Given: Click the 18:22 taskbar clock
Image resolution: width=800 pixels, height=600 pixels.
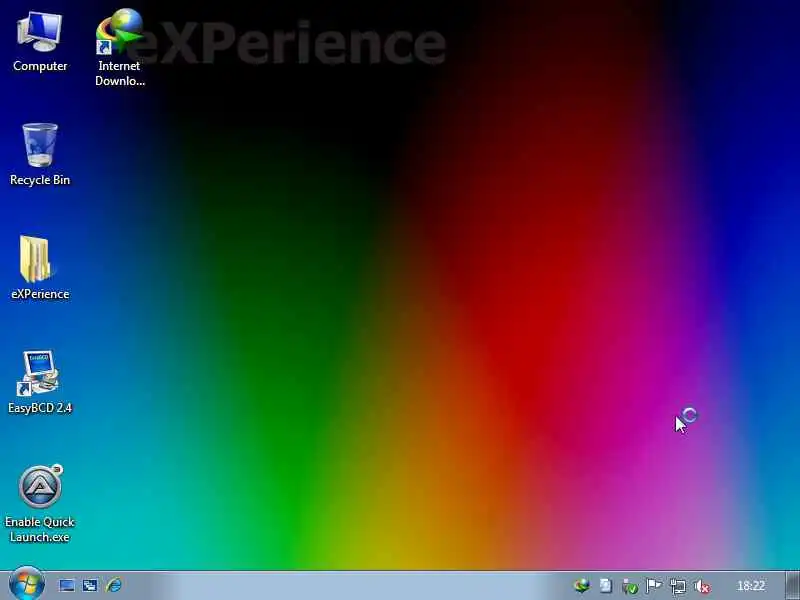Looking at the screenshot, I should click(751, 586).
